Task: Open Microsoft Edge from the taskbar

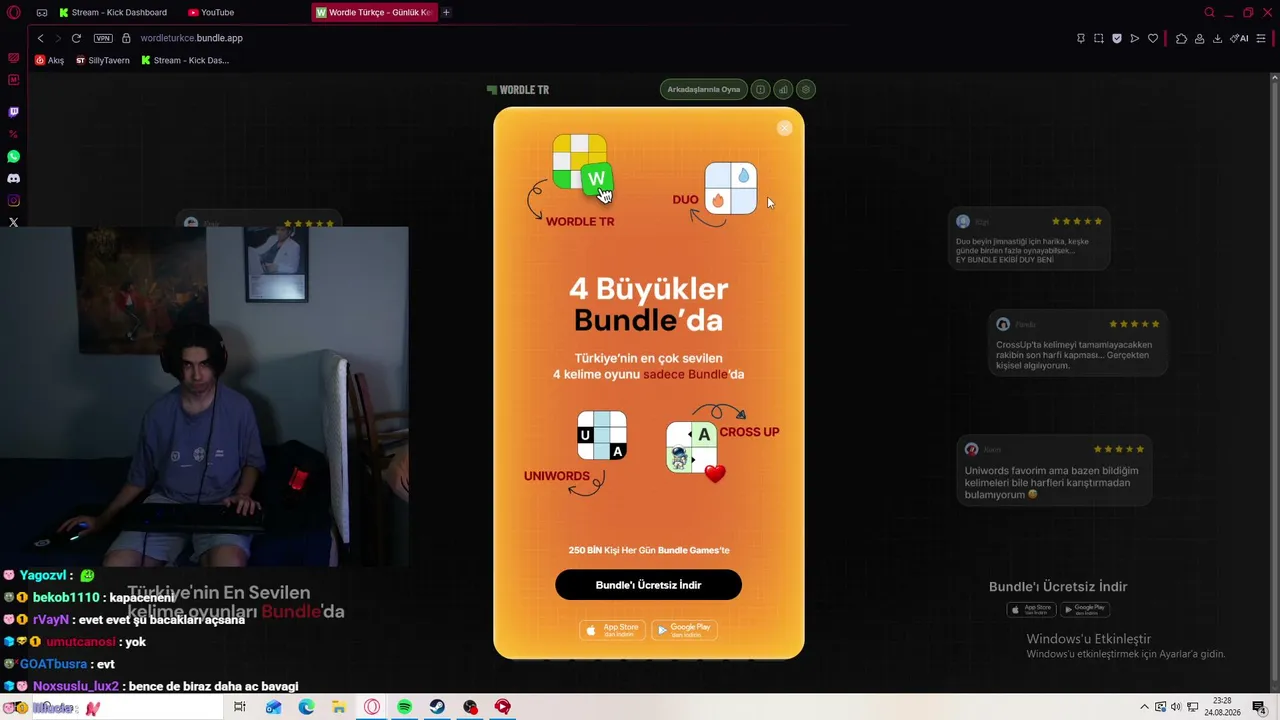Action: tap(306, 707)
